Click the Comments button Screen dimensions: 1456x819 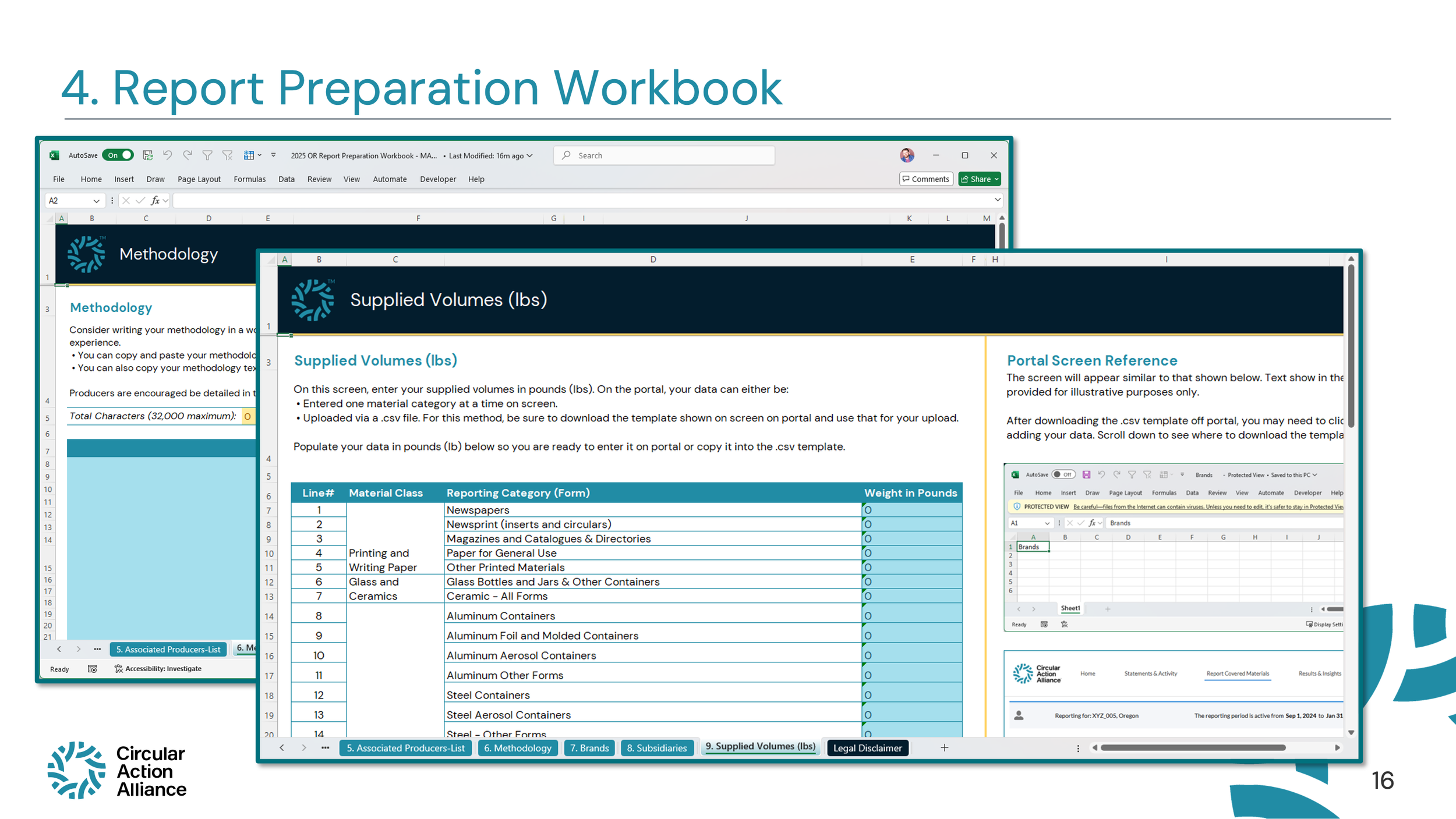(925, 179)
